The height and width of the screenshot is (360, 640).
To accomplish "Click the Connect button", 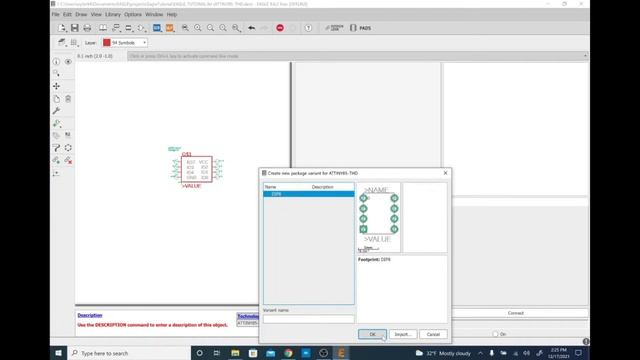I will click(516, 313).
